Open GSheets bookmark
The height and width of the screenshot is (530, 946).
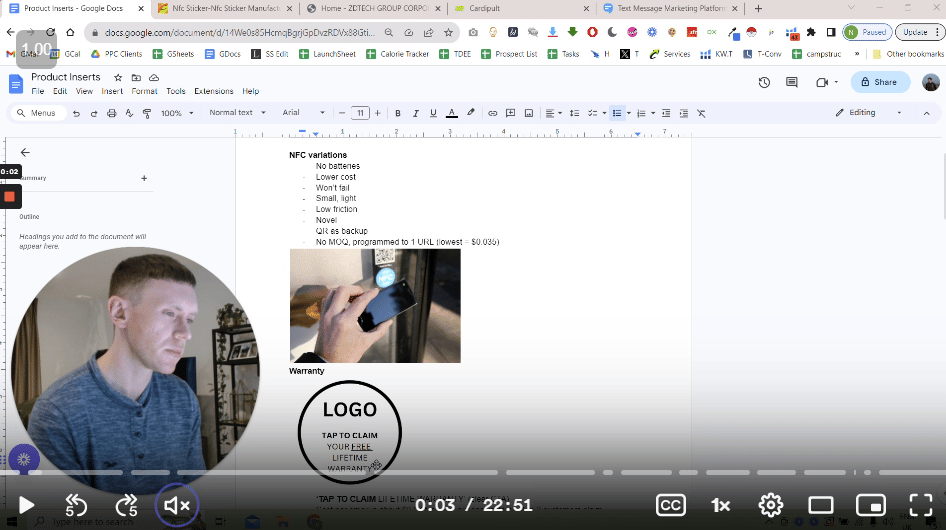point(174,54)
